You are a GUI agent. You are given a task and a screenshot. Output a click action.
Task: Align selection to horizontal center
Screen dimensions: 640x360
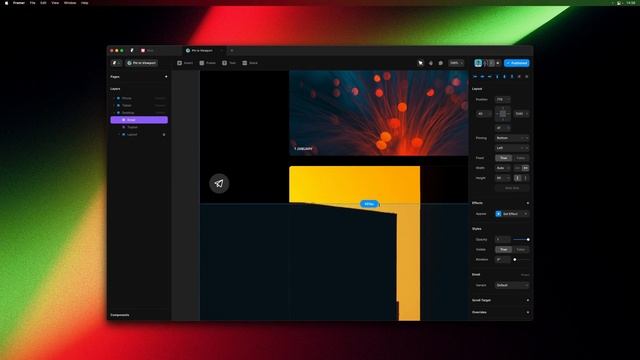(x=482, y=77)
